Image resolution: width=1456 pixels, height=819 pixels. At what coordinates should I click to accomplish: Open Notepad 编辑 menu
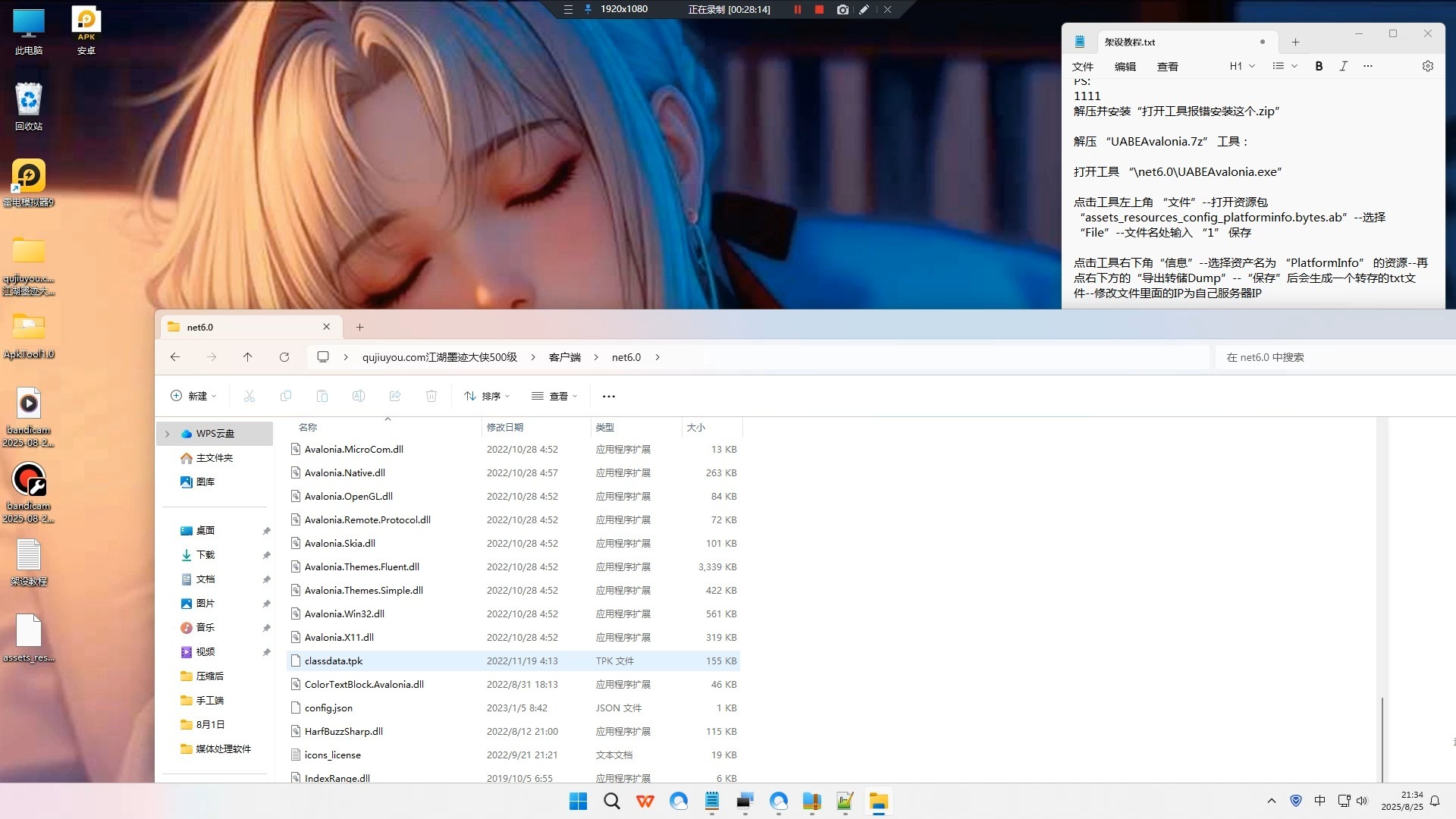click(1125, 67)
